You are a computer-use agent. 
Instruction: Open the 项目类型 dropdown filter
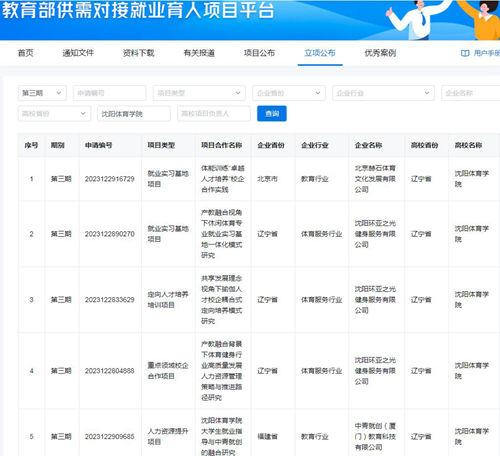199,93
